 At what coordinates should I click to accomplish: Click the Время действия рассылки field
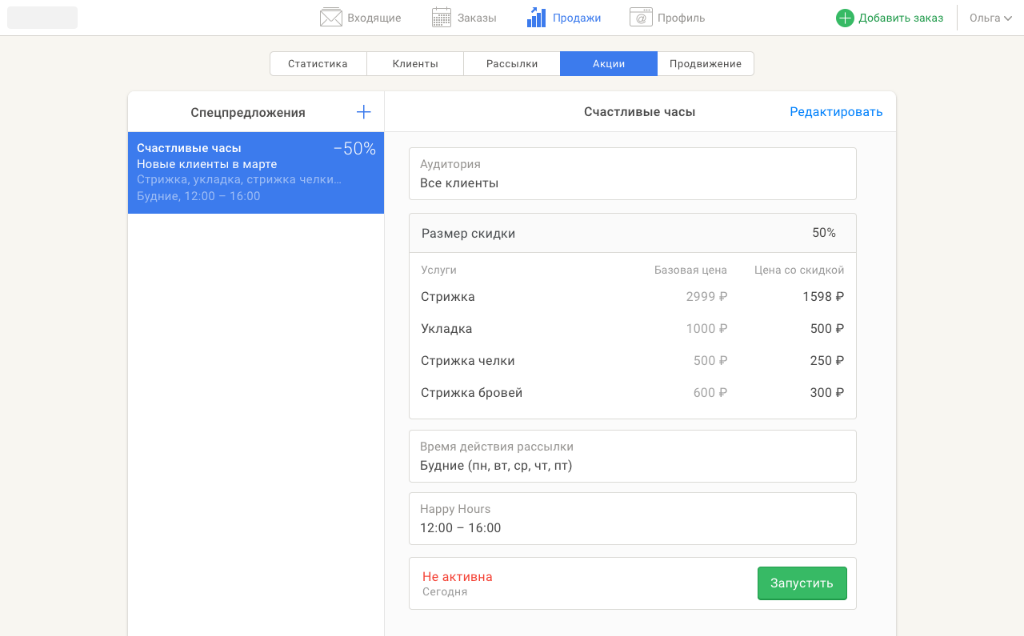click(633, 456)
